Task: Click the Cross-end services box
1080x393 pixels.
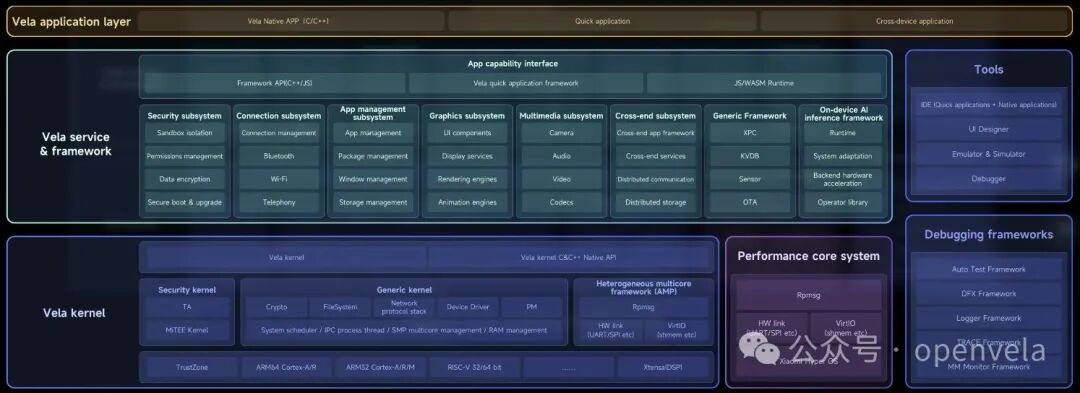Action: coord(656,156)
